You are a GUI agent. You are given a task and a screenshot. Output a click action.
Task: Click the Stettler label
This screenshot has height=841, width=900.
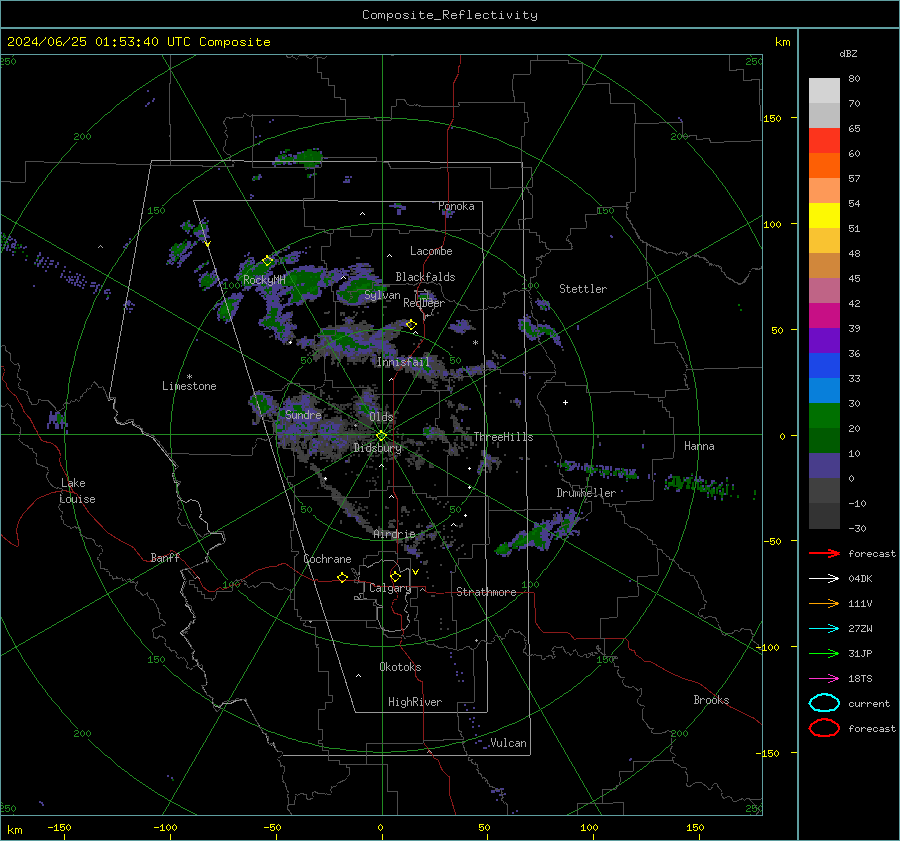coord(583,289)
